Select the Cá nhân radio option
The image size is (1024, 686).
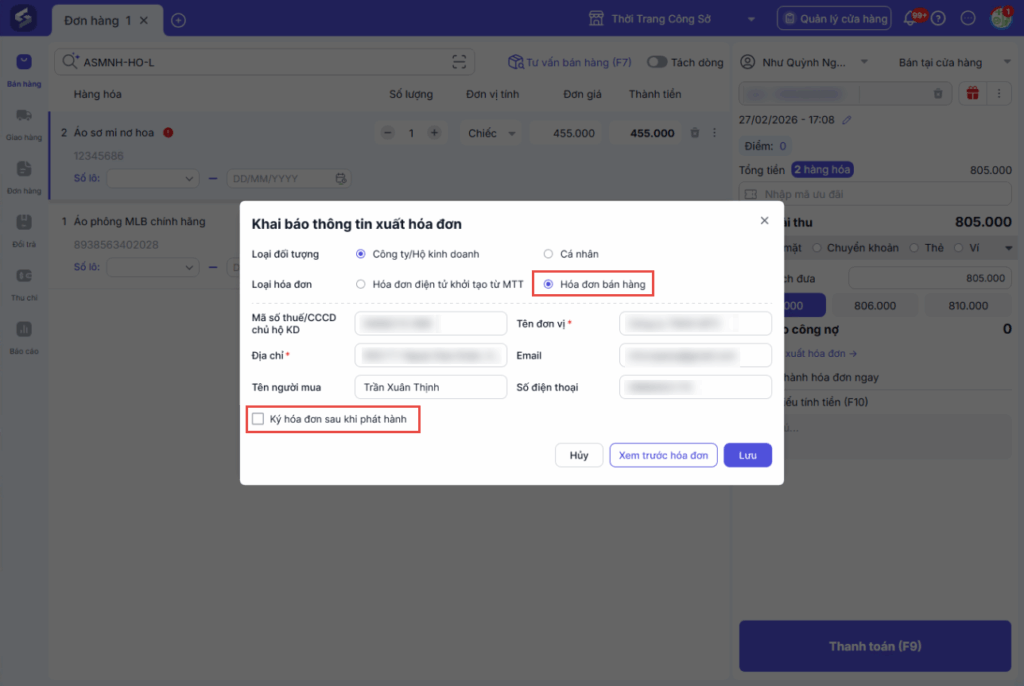548,254
